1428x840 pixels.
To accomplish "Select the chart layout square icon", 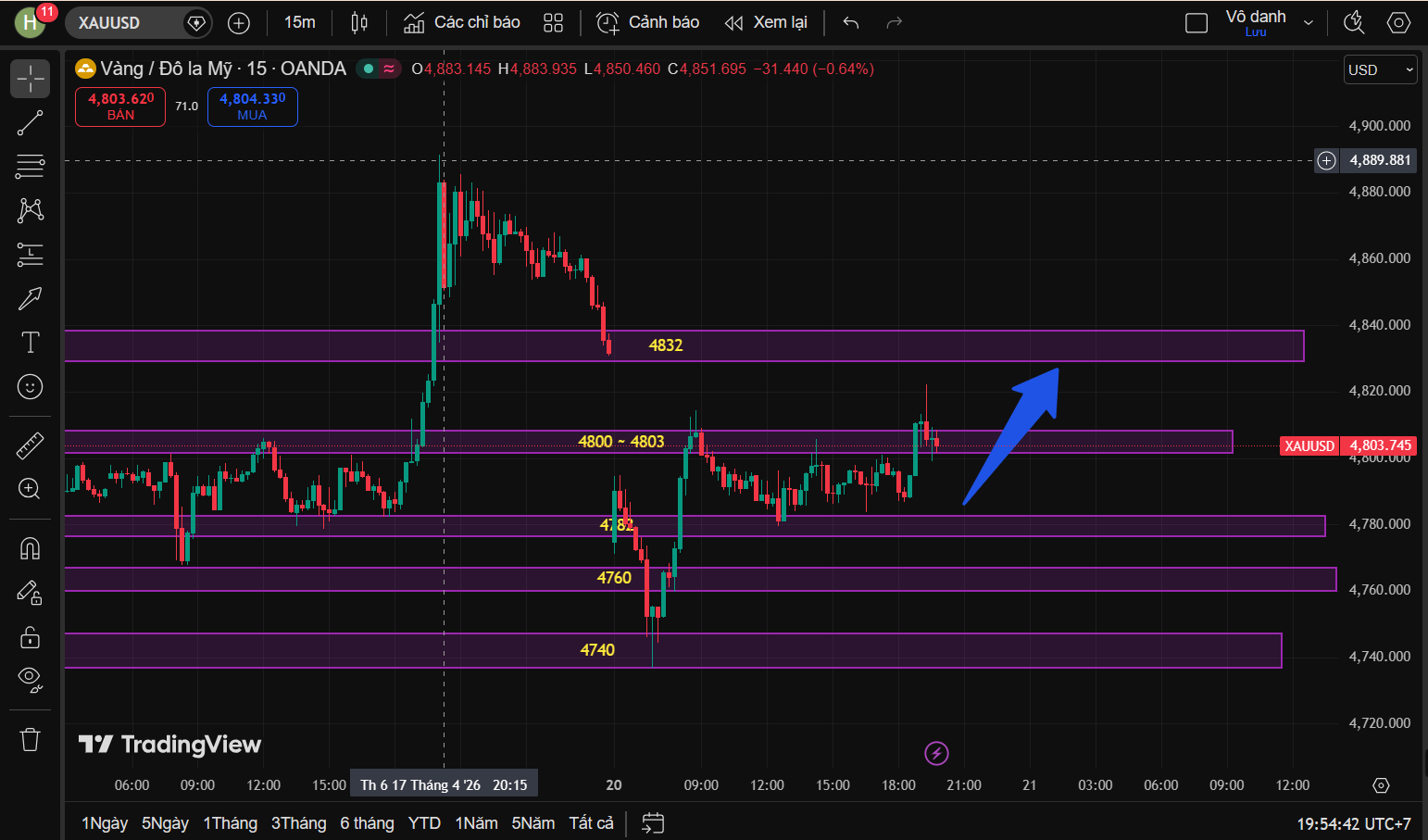I will [x=1196, y=23].
